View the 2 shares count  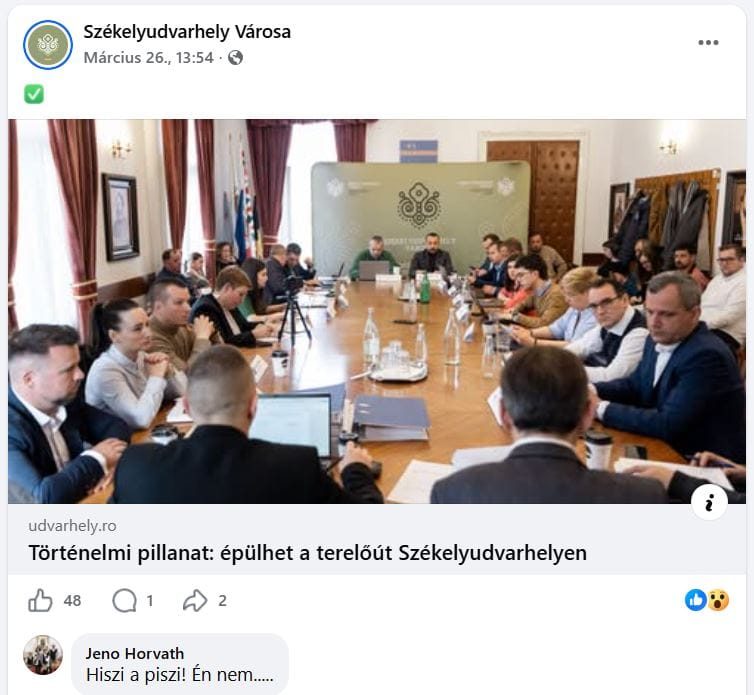[222, 601]
